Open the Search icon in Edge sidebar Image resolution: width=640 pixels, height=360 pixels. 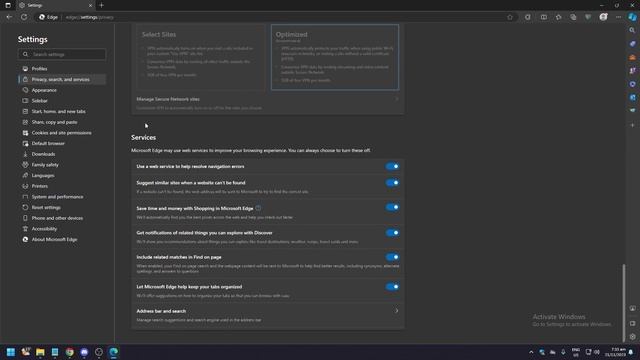[x=632, y=30]
